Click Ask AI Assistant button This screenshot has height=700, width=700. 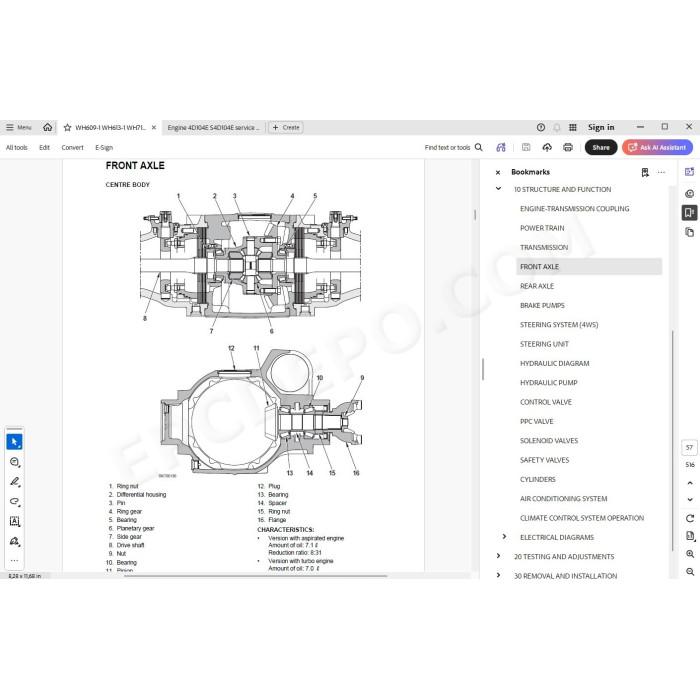(657, 147)
